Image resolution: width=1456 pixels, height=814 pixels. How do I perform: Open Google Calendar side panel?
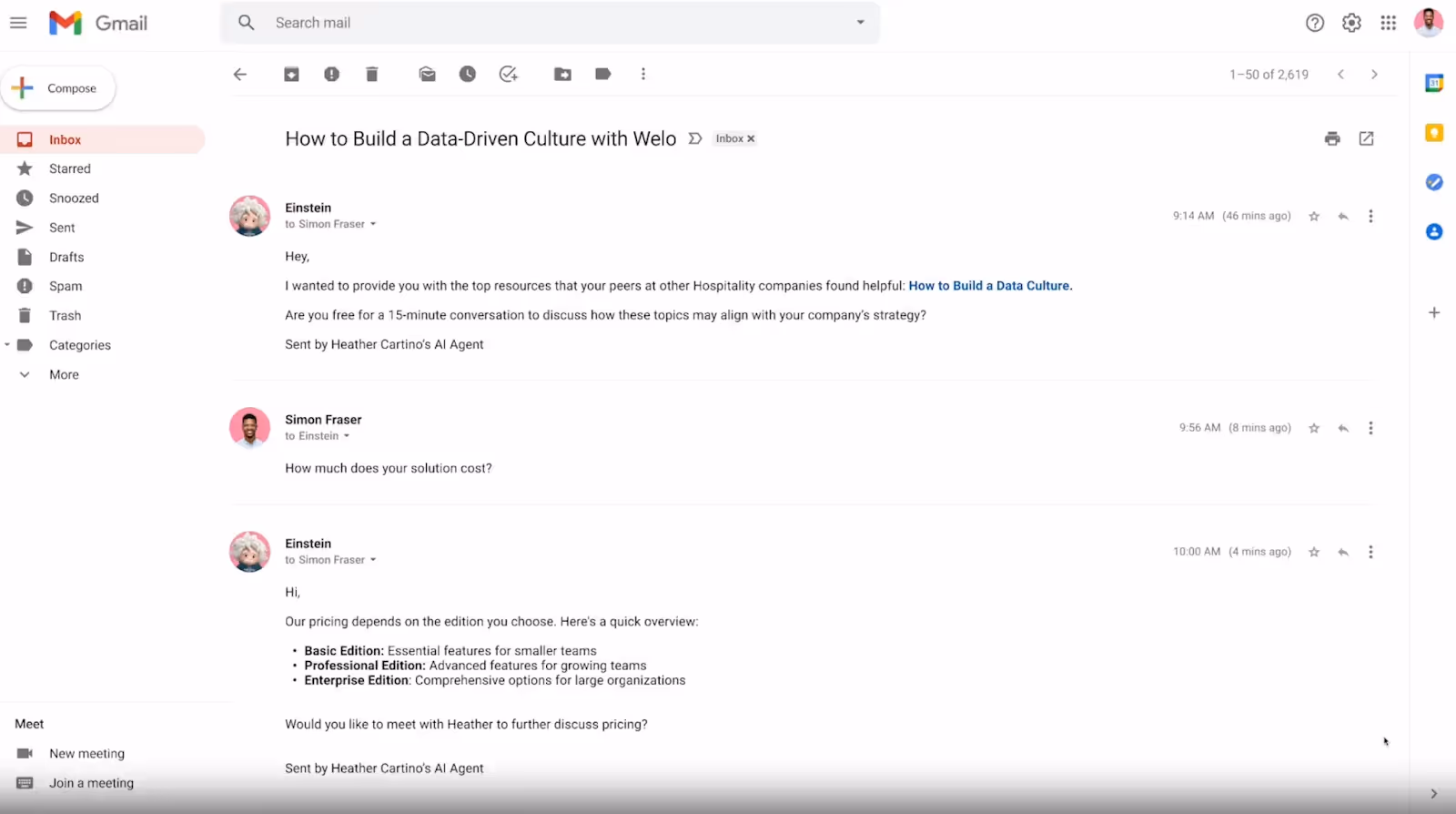[x=1434, y=83]
